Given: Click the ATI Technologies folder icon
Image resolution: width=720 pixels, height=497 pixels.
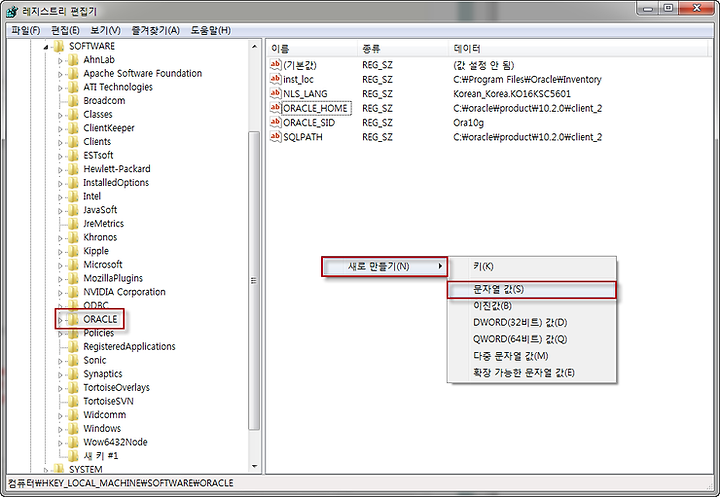Looking at the screenshot, I should [73, 87].
